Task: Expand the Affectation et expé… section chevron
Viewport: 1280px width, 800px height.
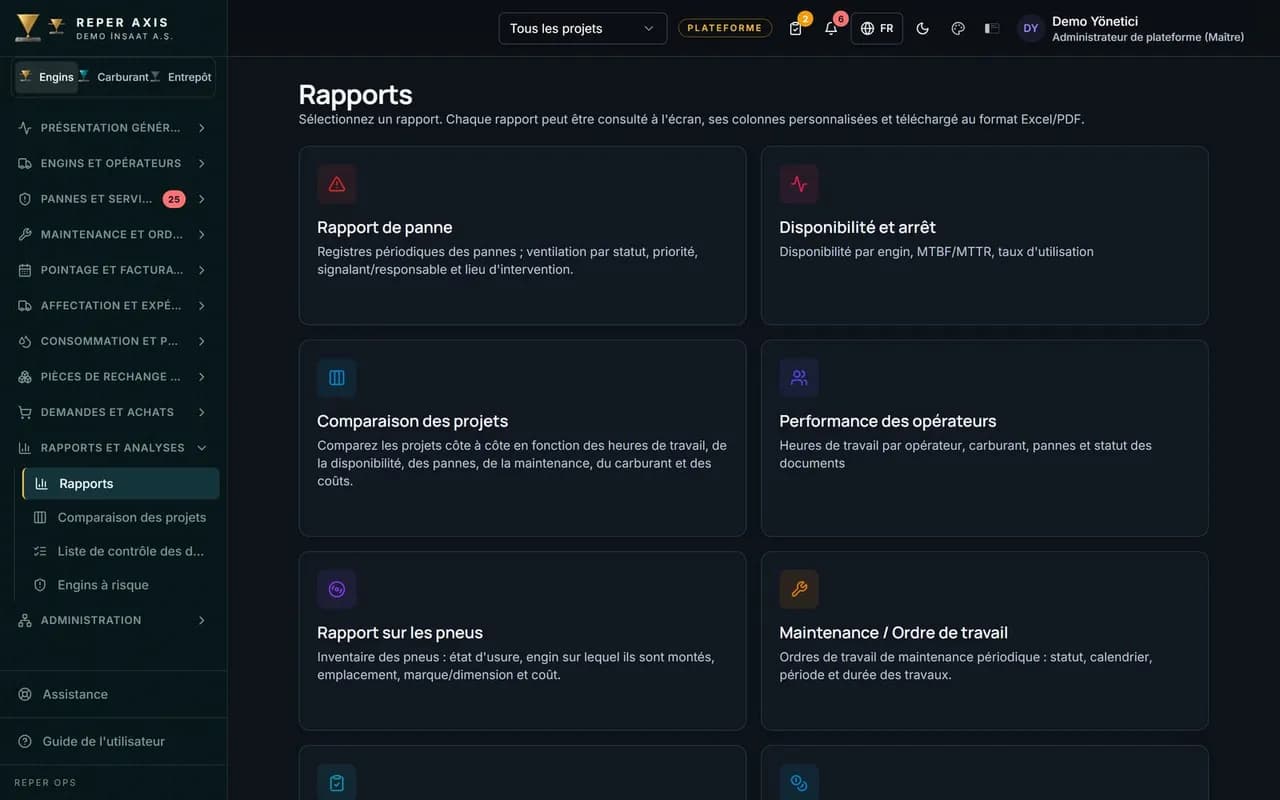Action: coord(202,306)
